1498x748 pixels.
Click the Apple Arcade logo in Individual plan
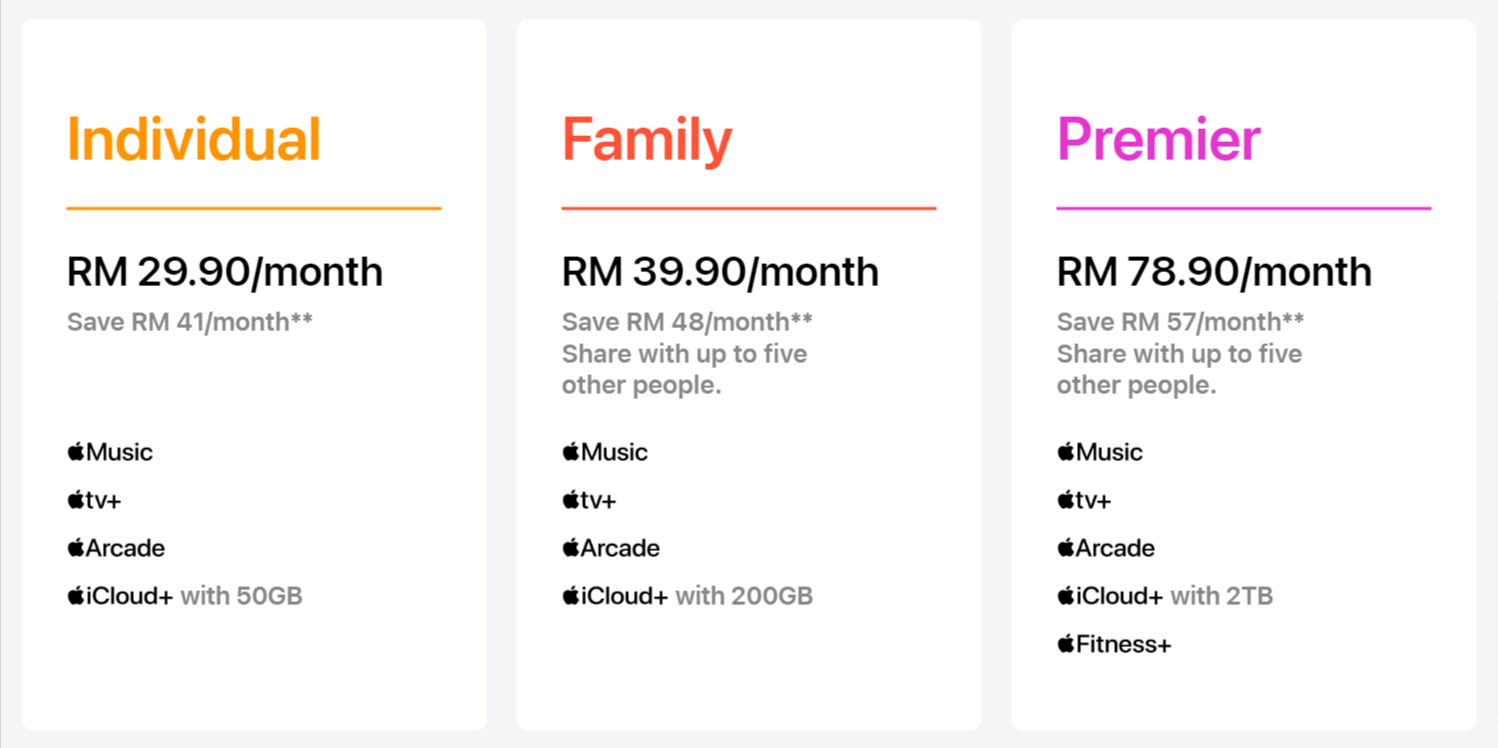(x=116, y=548)
